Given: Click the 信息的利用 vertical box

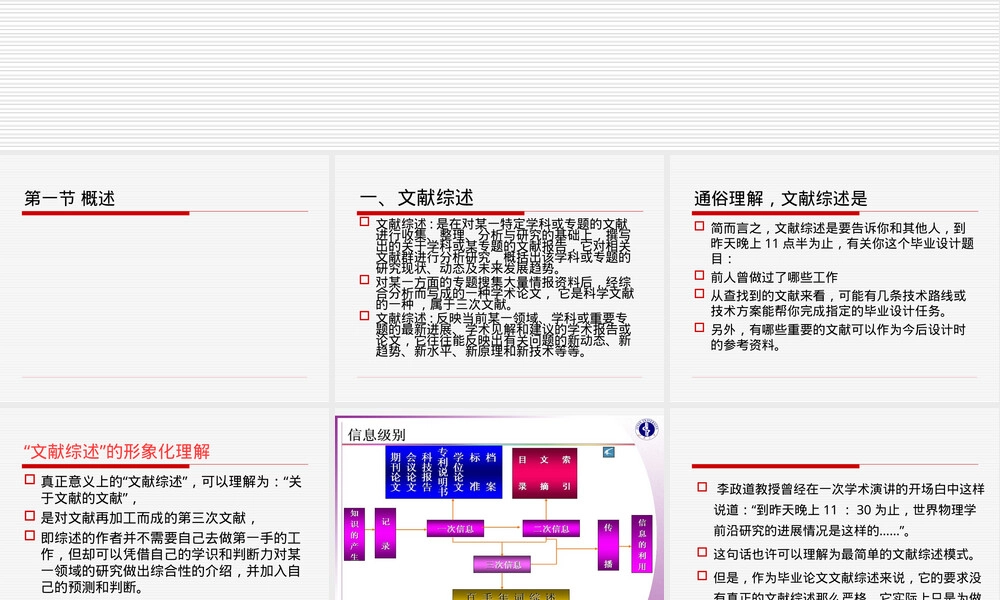Looking at the screenshot, I should [642, 544].
